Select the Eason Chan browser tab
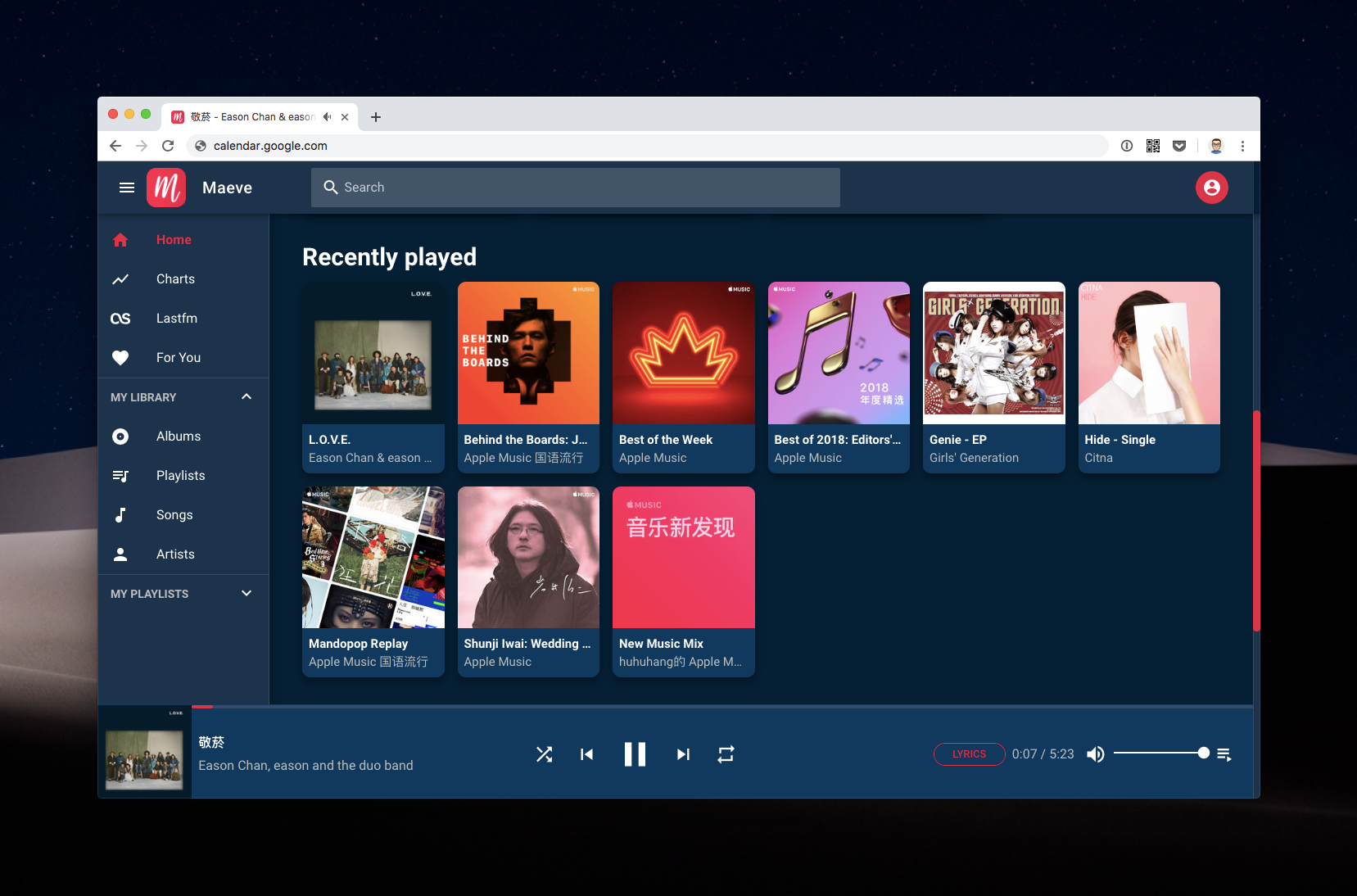The width and height of the screenshot is (1357, 896). coord(246,116)
